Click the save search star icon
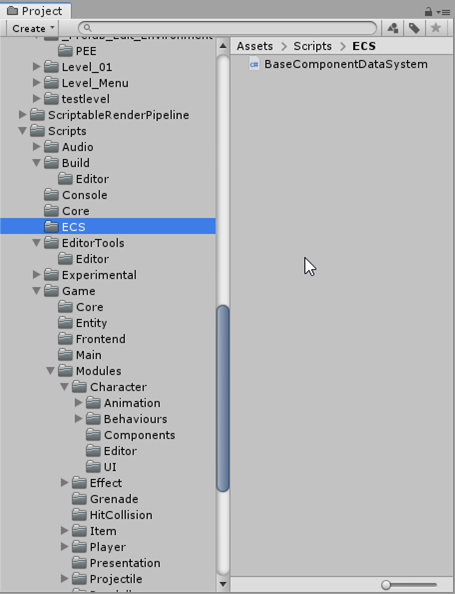The height and width of the screenshot is (594, 455). point(436,28)
